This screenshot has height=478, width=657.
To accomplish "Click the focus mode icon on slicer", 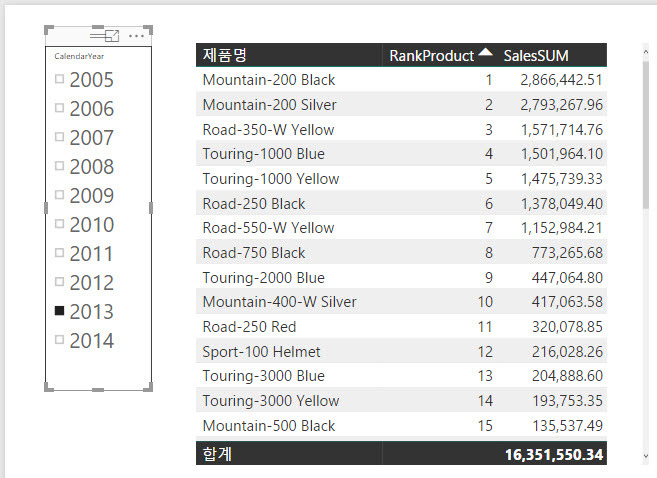I will point(112,36).
